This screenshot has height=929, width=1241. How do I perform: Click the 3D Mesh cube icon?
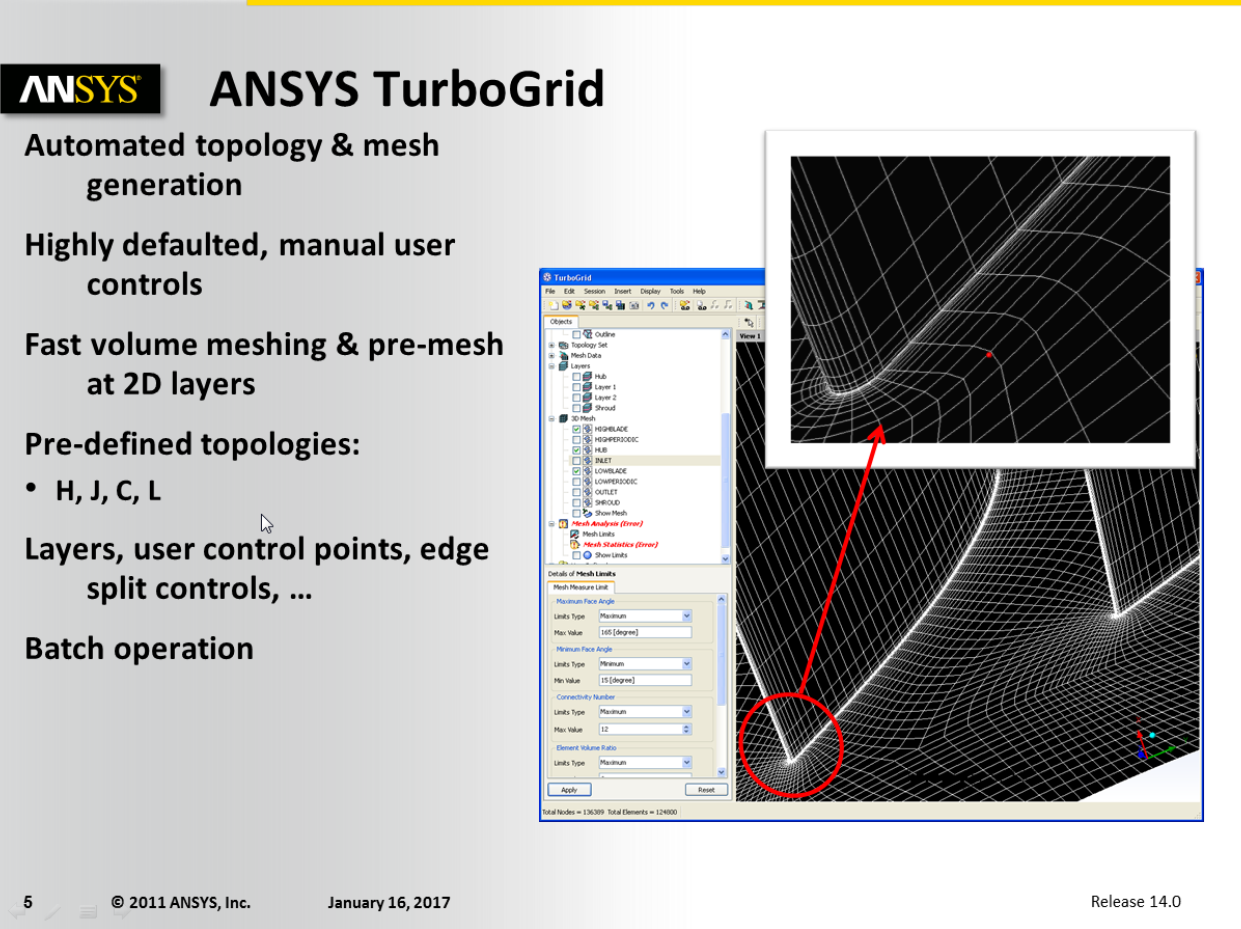pos(563,418)
